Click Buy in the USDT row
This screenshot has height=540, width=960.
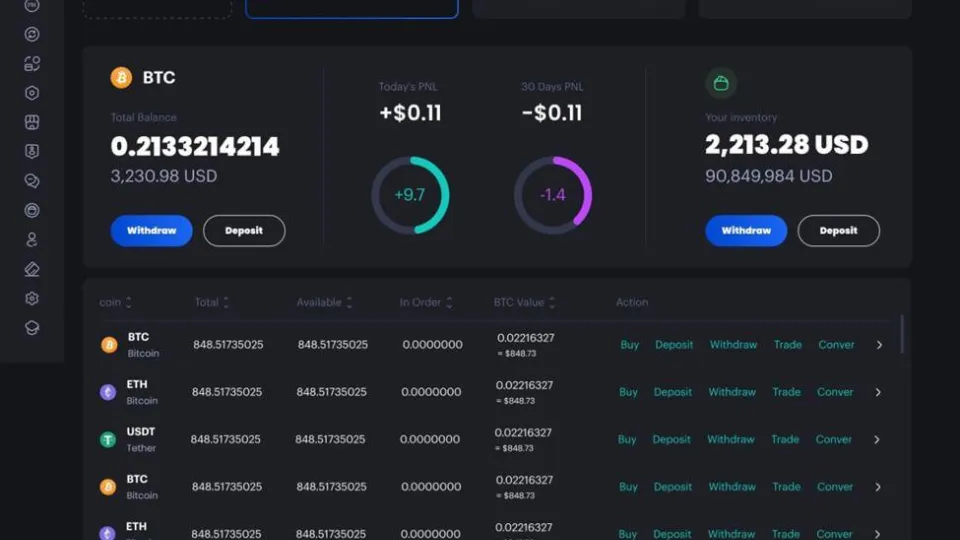(627, 440)
